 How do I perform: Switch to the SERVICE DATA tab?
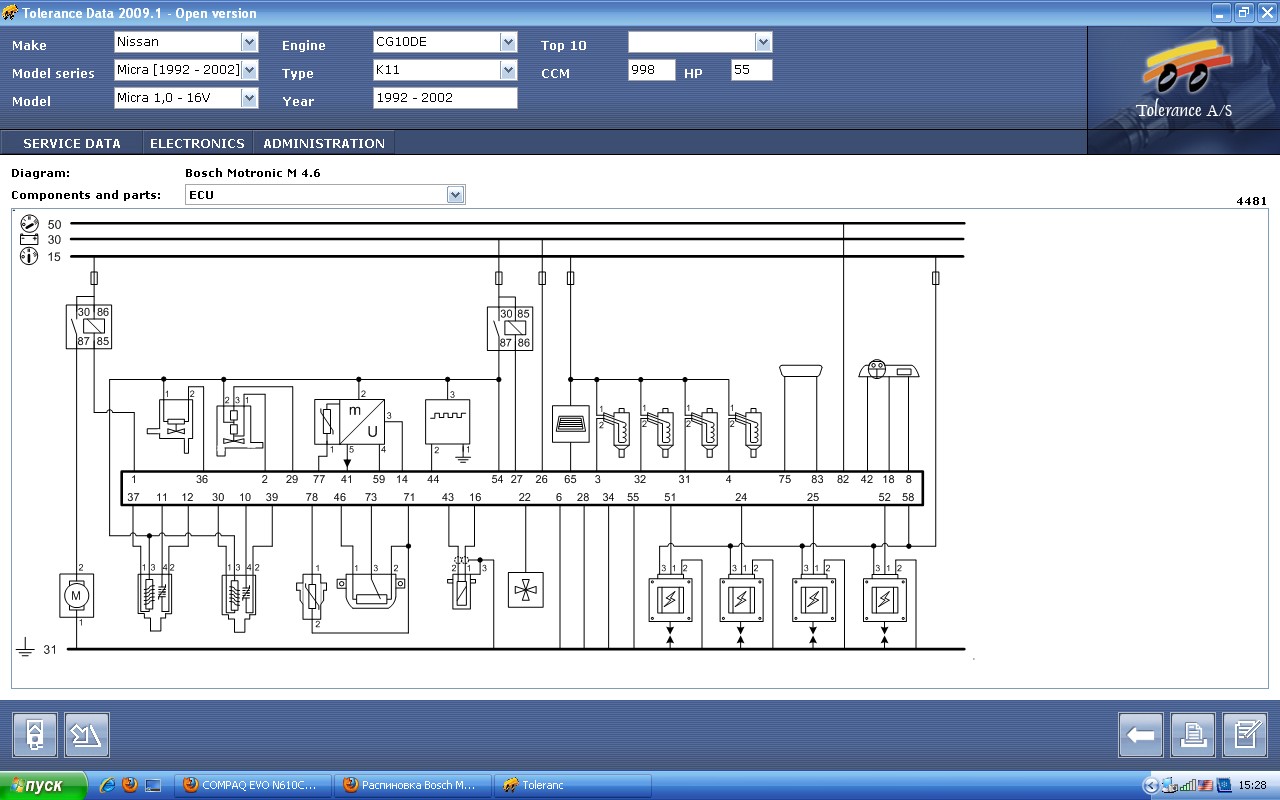click(x=72, y=143)
